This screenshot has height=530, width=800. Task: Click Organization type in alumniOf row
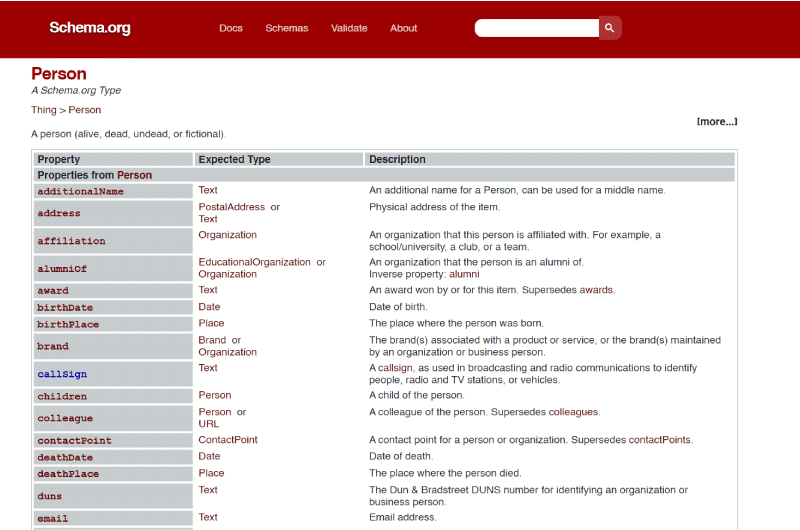[x=228, y=274]
